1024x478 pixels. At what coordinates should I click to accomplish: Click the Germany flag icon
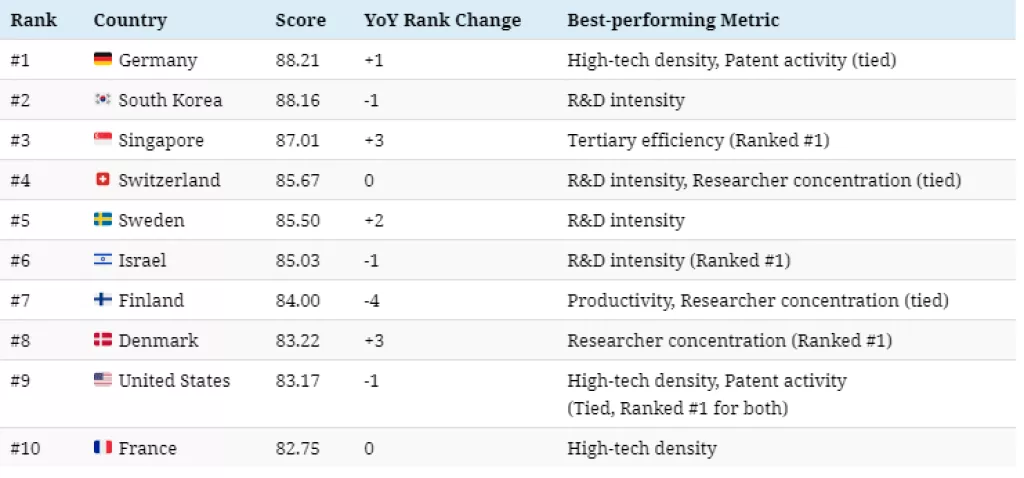(x=102, y=60)
